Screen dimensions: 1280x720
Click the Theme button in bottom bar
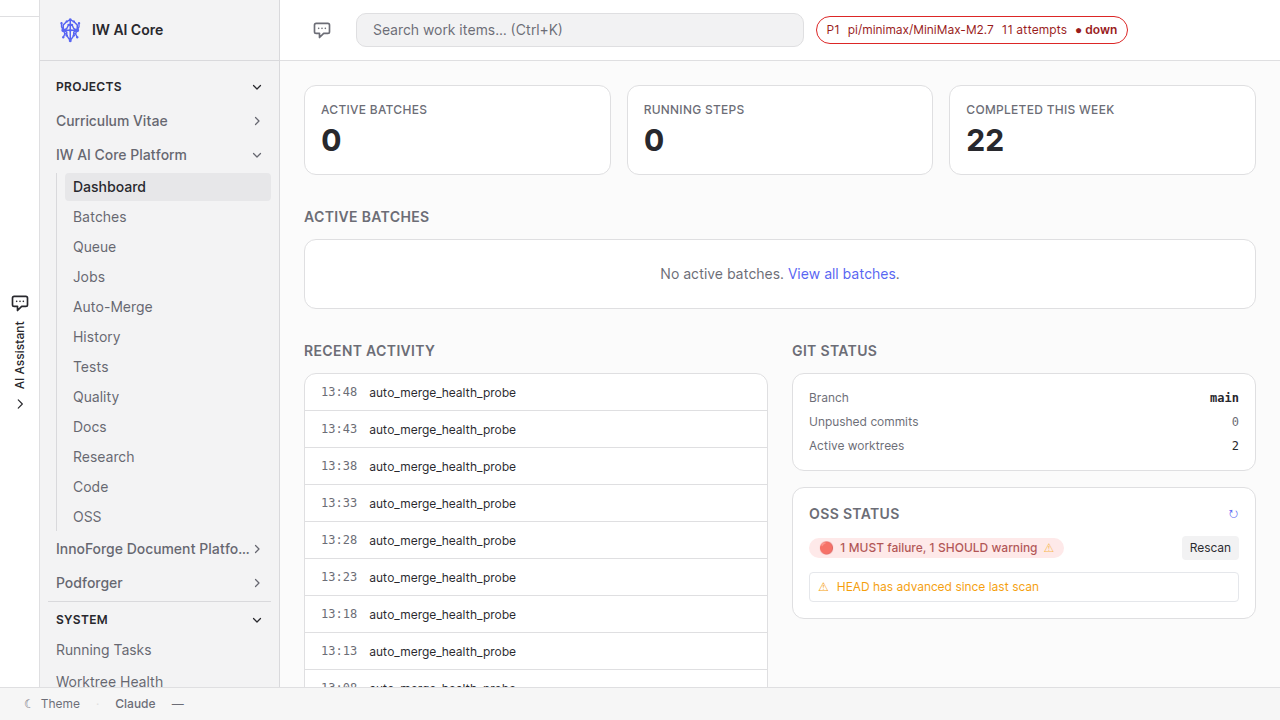click(51, 704)
